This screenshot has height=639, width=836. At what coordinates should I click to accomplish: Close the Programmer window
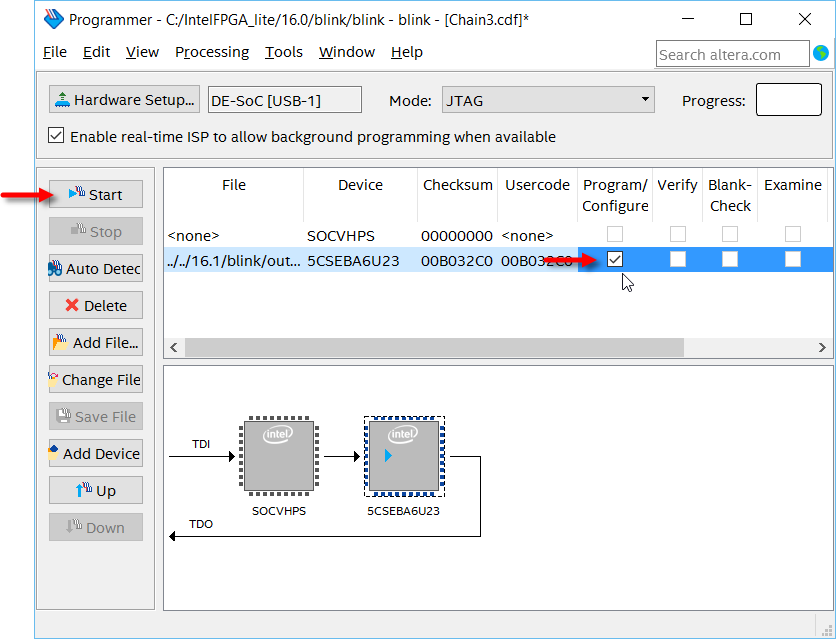pyautogui.click(x=805, y=19)
